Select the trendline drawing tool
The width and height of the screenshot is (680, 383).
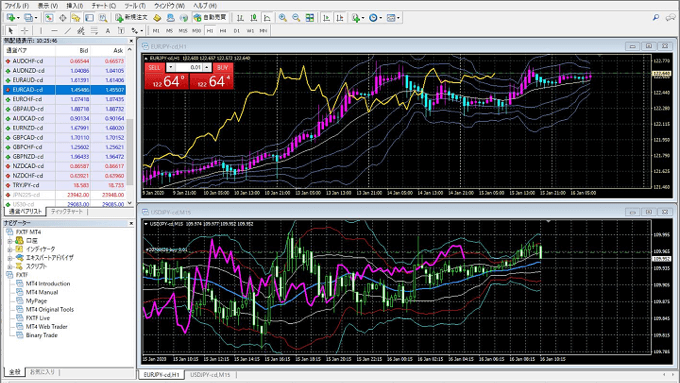pos(68,31)
